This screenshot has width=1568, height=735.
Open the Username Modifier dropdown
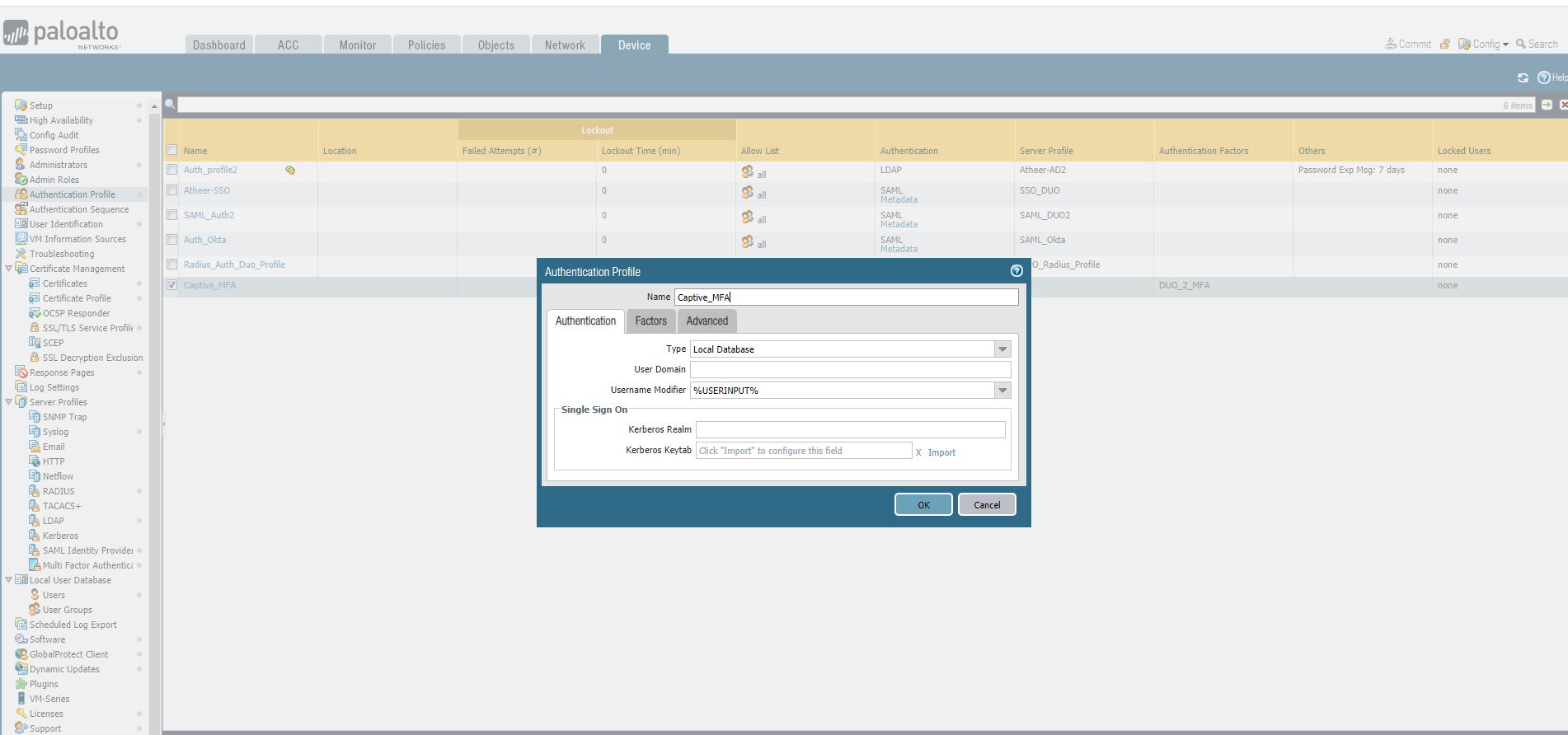pos(1002,391)
